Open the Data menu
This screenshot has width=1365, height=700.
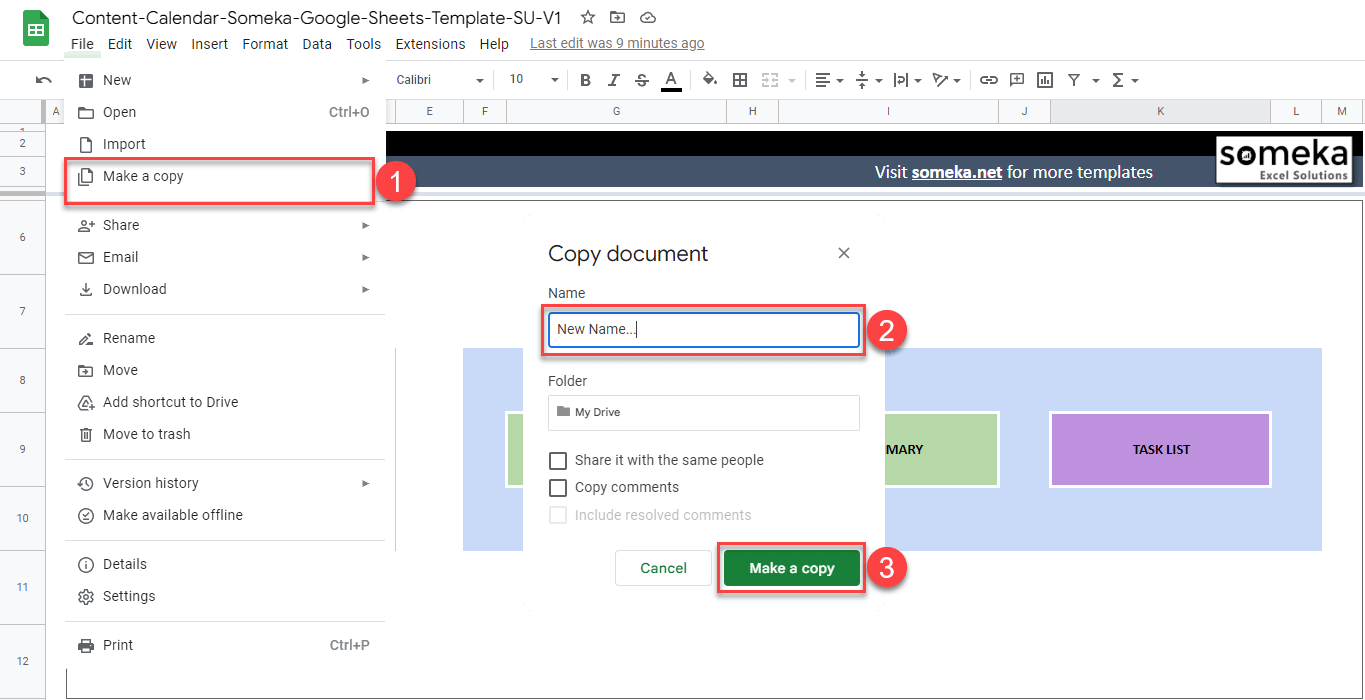pos(317,44)
